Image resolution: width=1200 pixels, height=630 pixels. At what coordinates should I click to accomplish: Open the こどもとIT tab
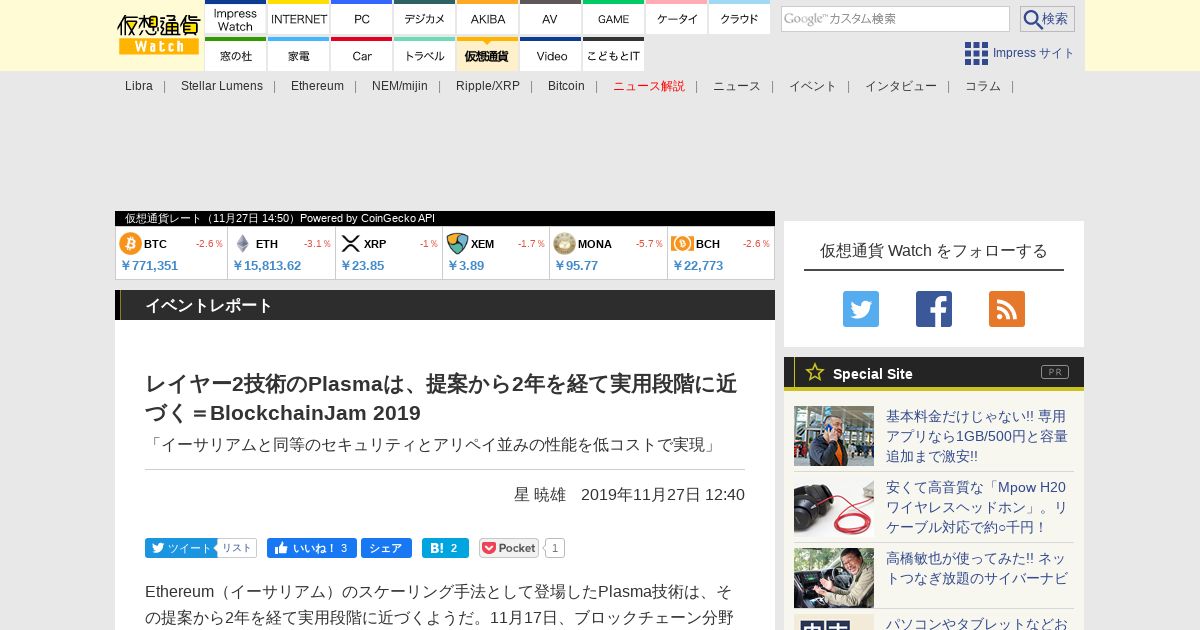(x=613, y=55)
